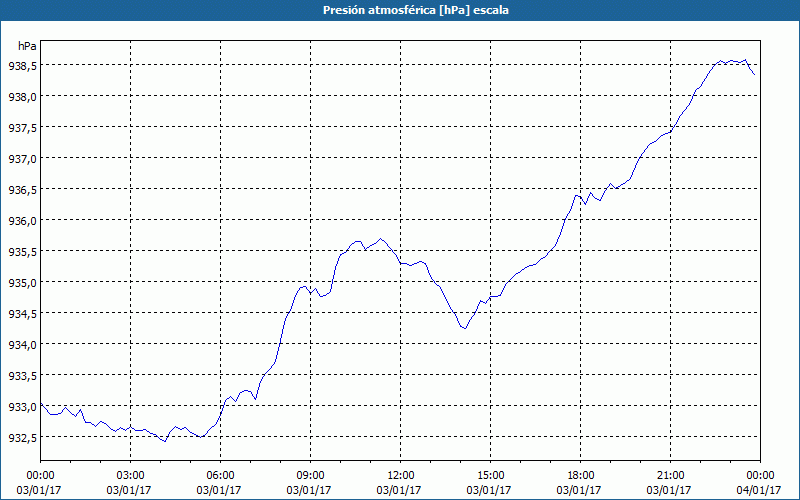
Task: Click the 03/01/17 date under 12:00
Action: [399, 490]
